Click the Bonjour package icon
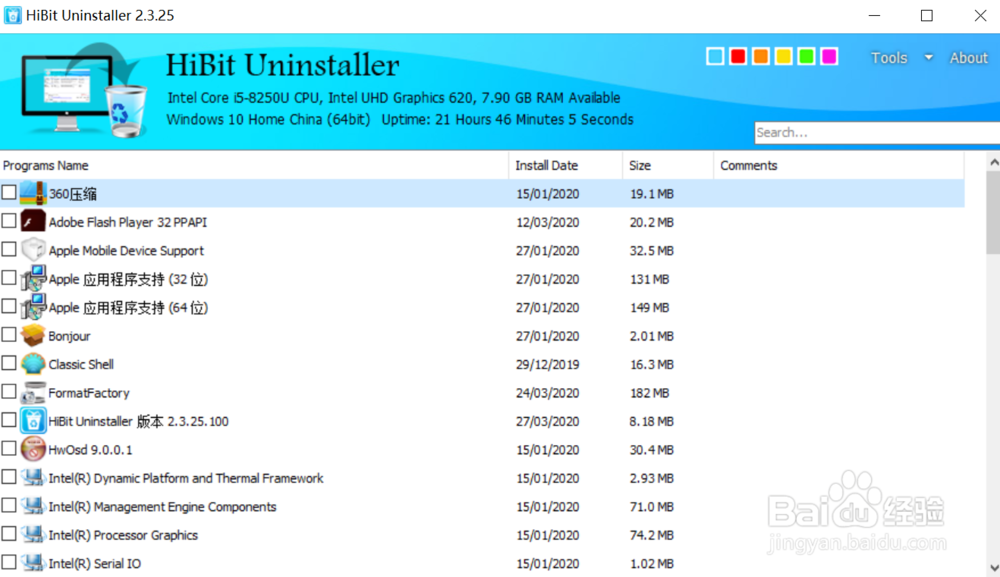This screenshot has width=1000, height=577. tap(33, 335)
